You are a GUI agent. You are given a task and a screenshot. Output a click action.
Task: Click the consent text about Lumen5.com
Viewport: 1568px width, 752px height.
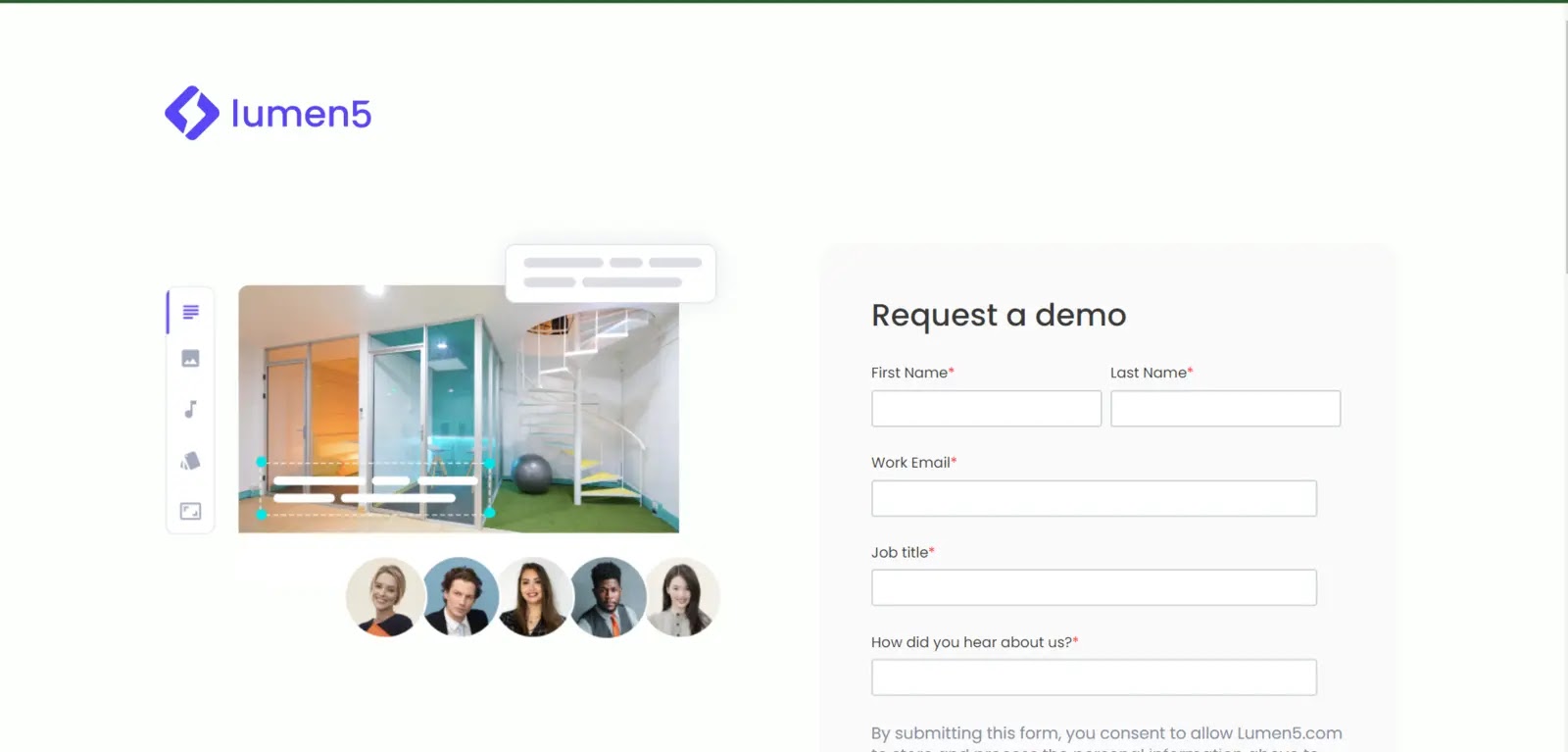[x=1106, y=738]
